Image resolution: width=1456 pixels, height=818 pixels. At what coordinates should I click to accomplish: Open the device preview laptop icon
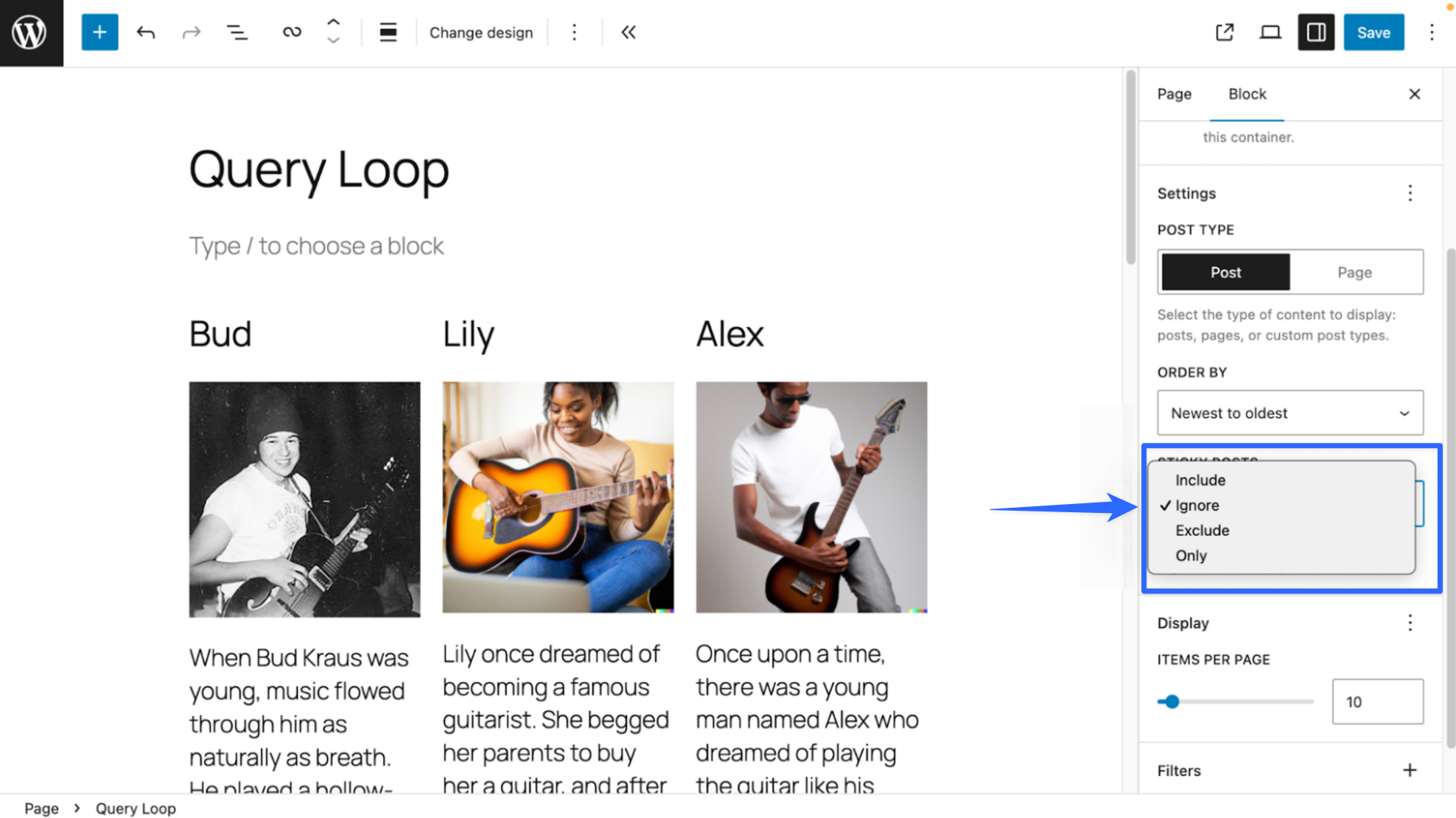pos(1270,32)
